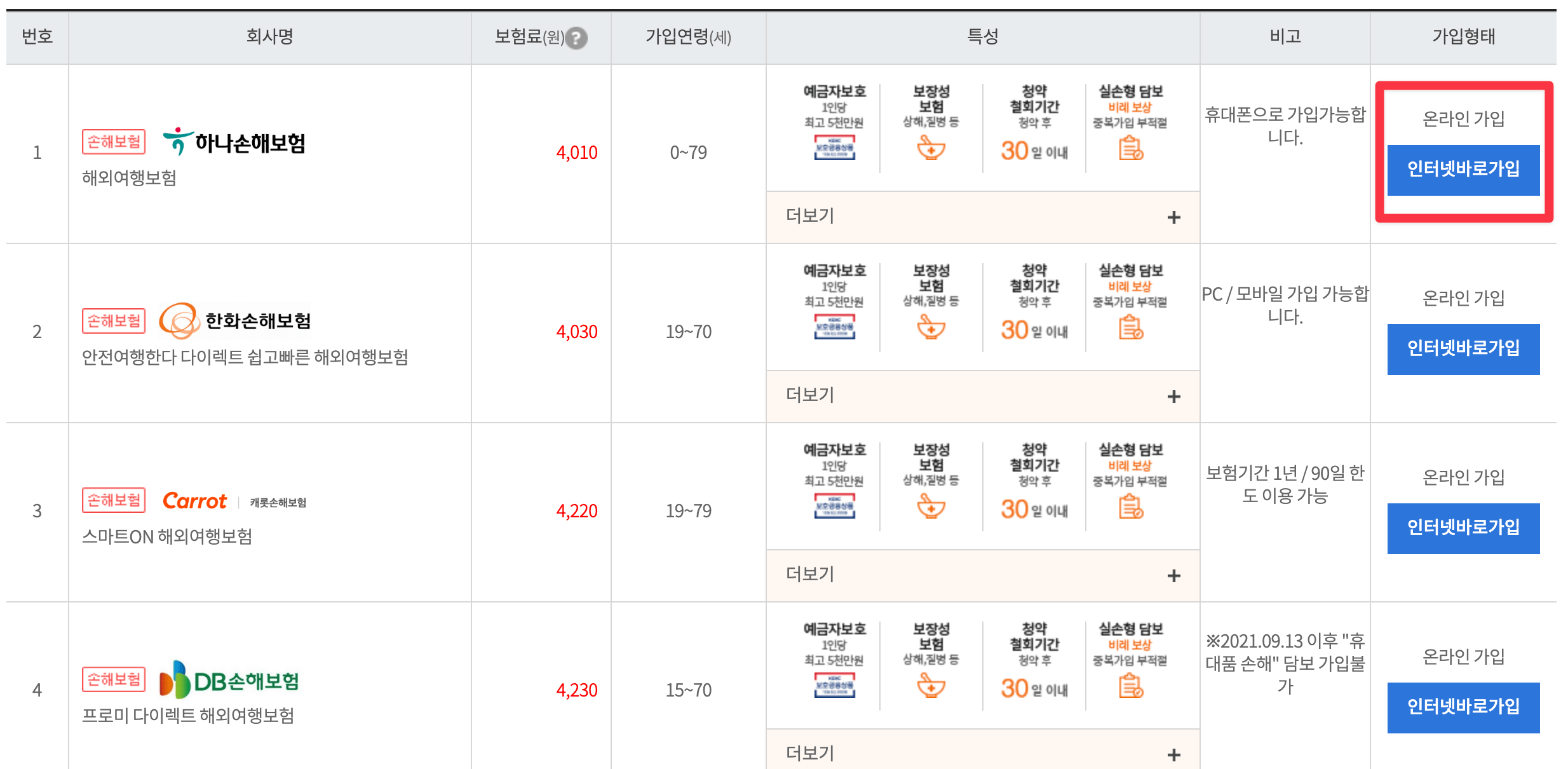Click 30-day withdrawal period icon in Hana row
This screenshot has width=1568, height=769.
1034,151
